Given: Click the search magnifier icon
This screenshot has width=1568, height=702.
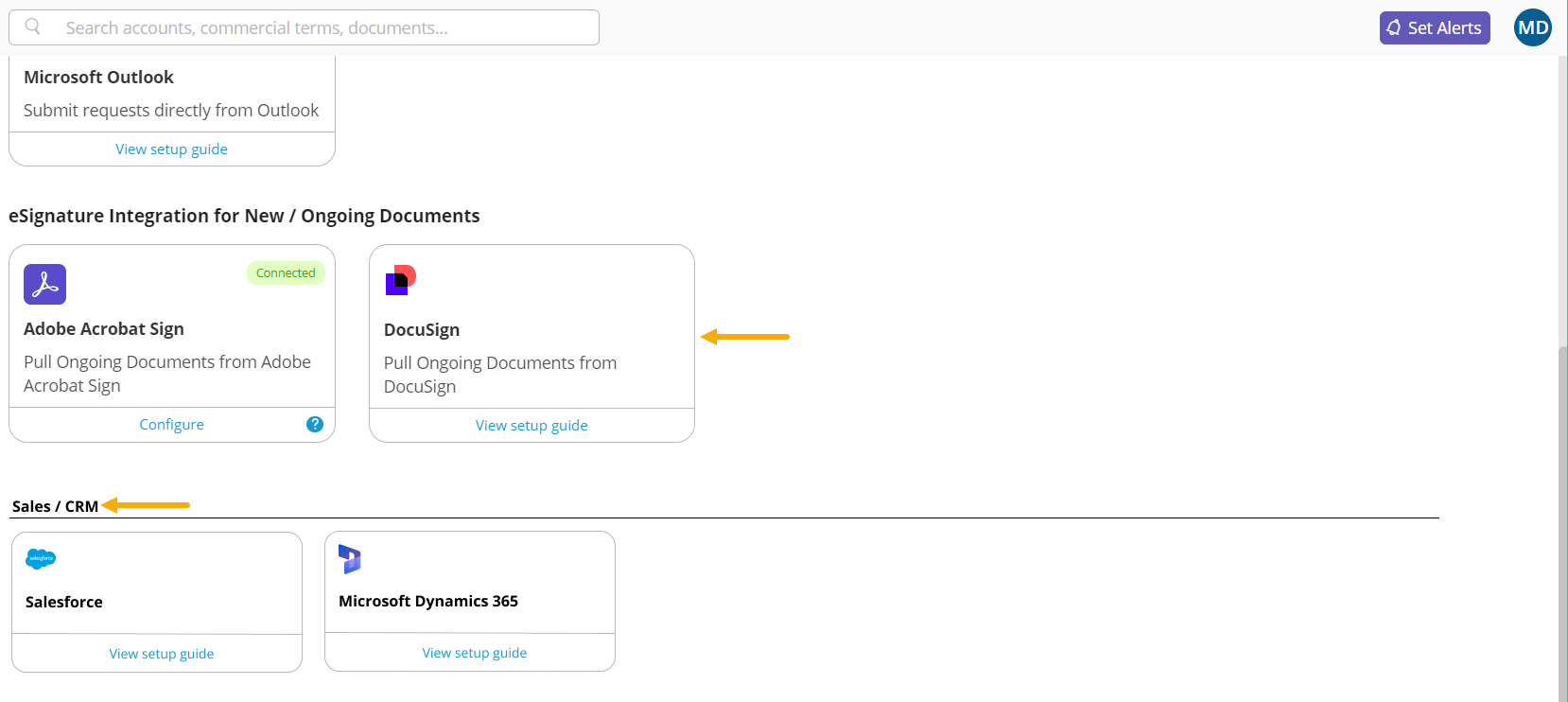Looking at the screenshot, I should click(32, 26).
